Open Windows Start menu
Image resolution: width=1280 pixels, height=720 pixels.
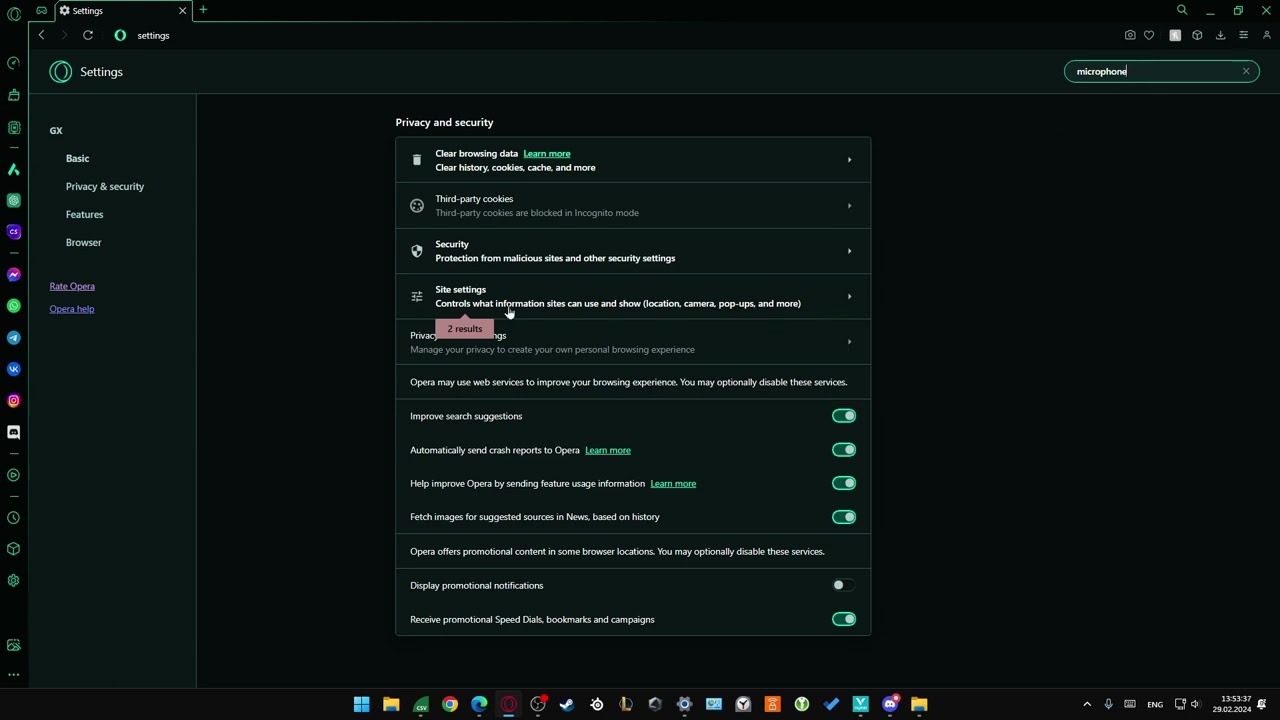coord(362,704)
